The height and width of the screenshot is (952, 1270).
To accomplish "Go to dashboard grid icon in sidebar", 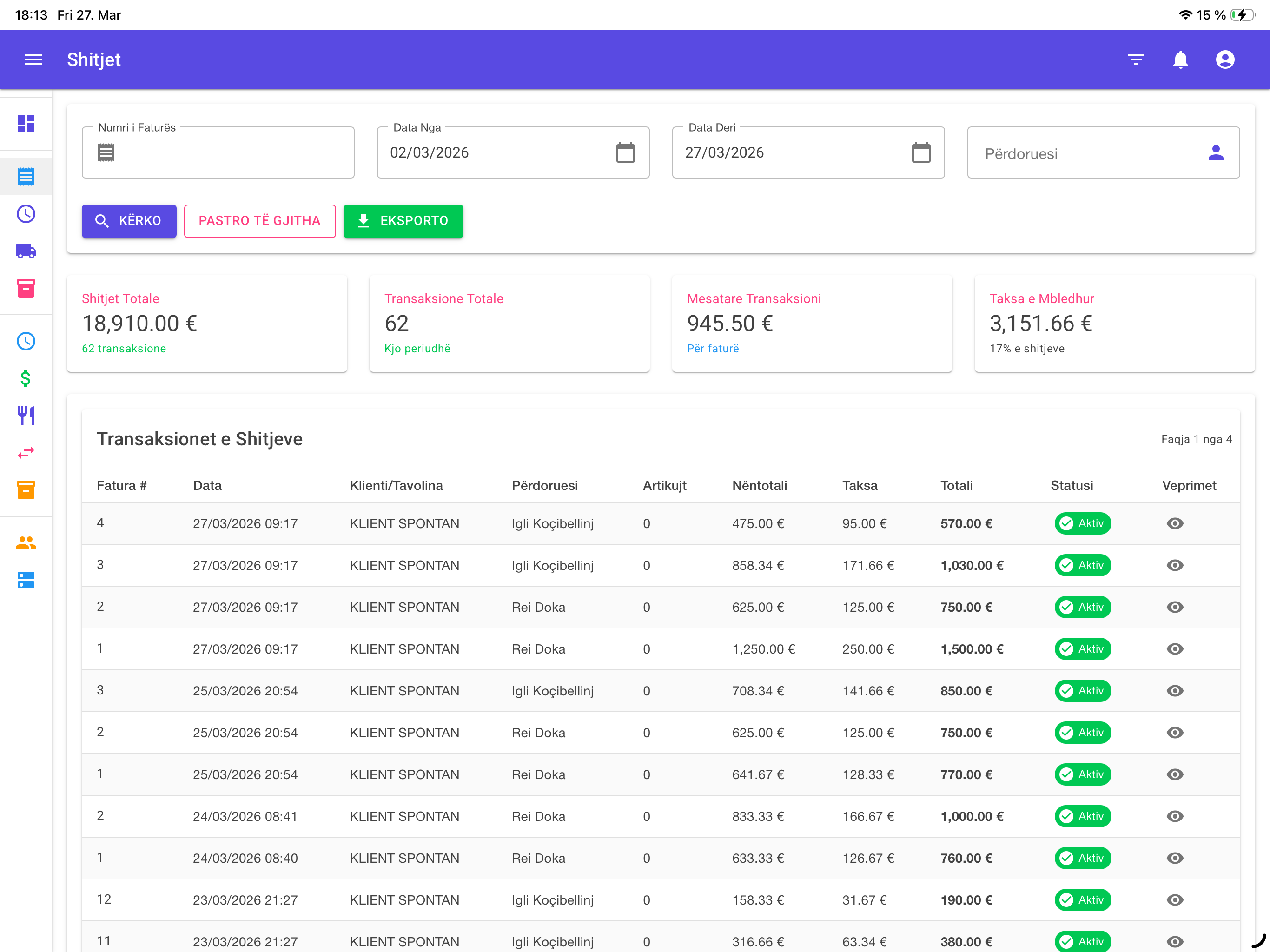I will click(x=26, y=124).
